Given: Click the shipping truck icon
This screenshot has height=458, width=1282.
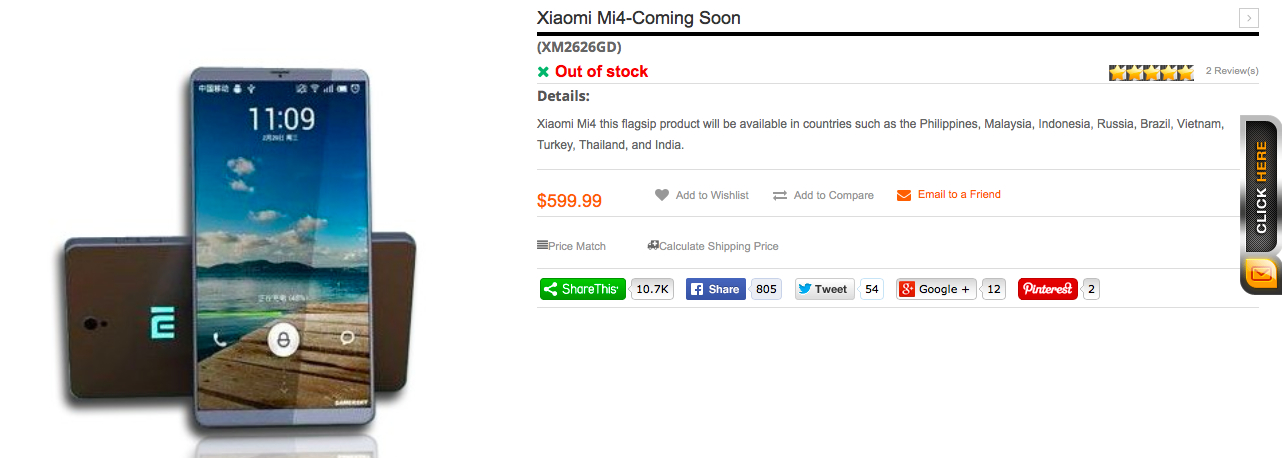Looking at the screenshot, I should (653, 245).
